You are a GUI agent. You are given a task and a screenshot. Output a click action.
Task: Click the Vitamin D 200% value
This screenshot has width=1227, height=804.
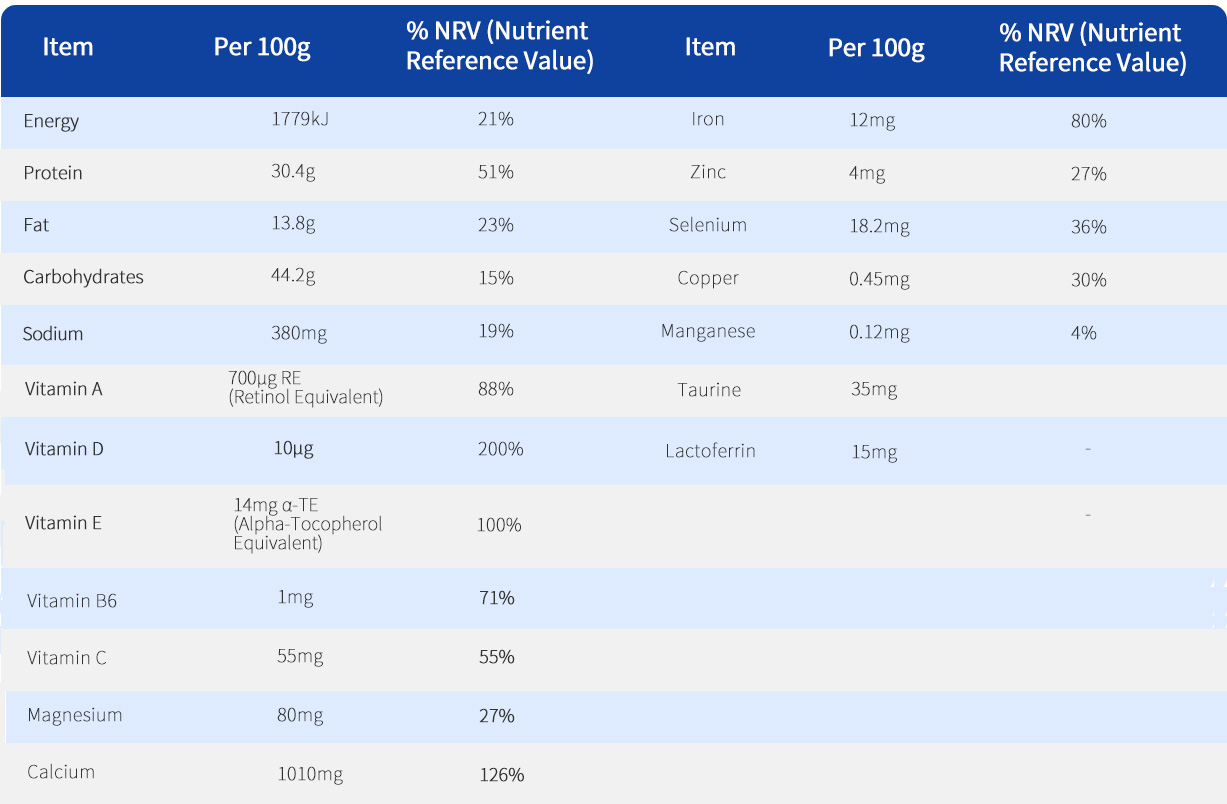click(500, 449)
